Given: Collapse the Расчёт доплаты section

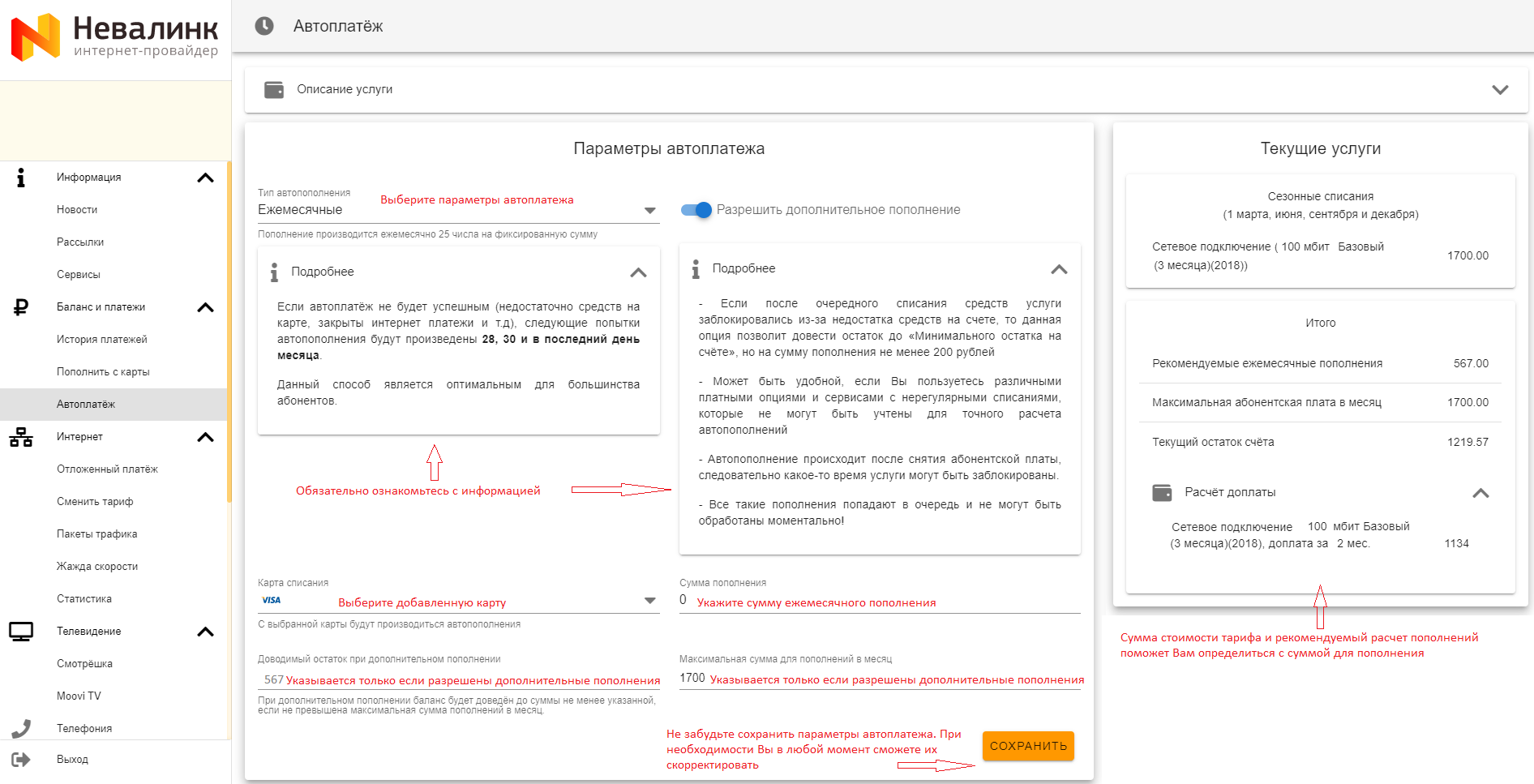Looking at the screenshot, I should click(x=1480, y=493).
